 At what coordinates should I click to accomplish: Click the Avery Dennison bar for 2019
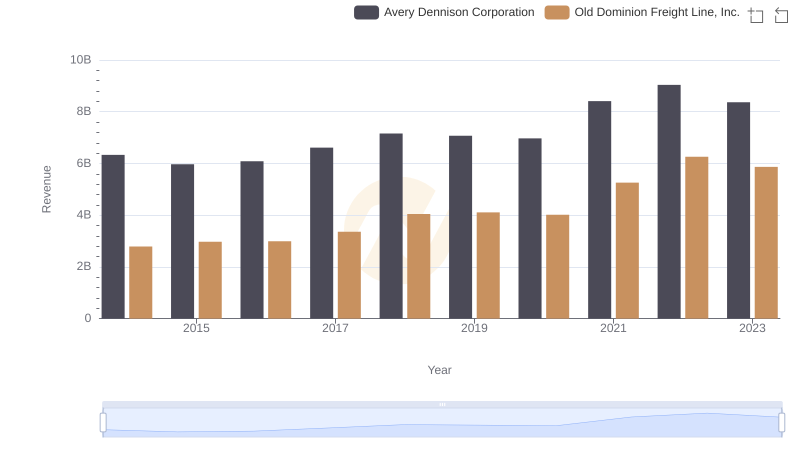pos(460,227)
